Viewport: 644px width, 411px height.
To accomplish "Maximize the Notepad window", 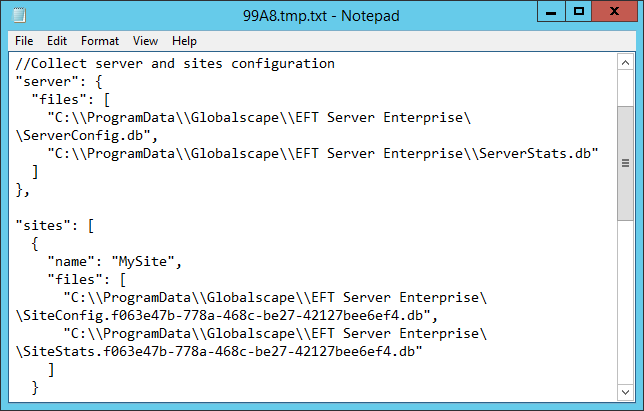I will click(x=579, y=12).
